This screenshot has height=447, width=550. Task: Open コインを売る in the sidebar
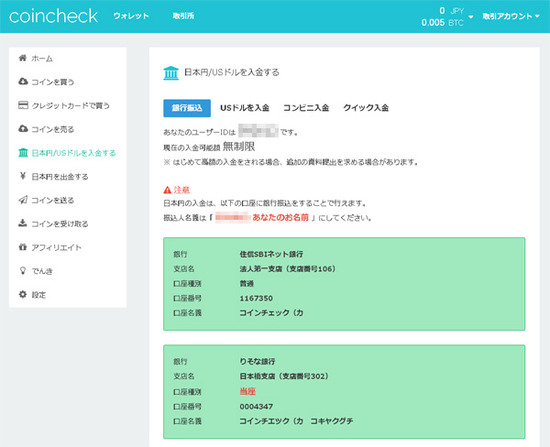53,129
